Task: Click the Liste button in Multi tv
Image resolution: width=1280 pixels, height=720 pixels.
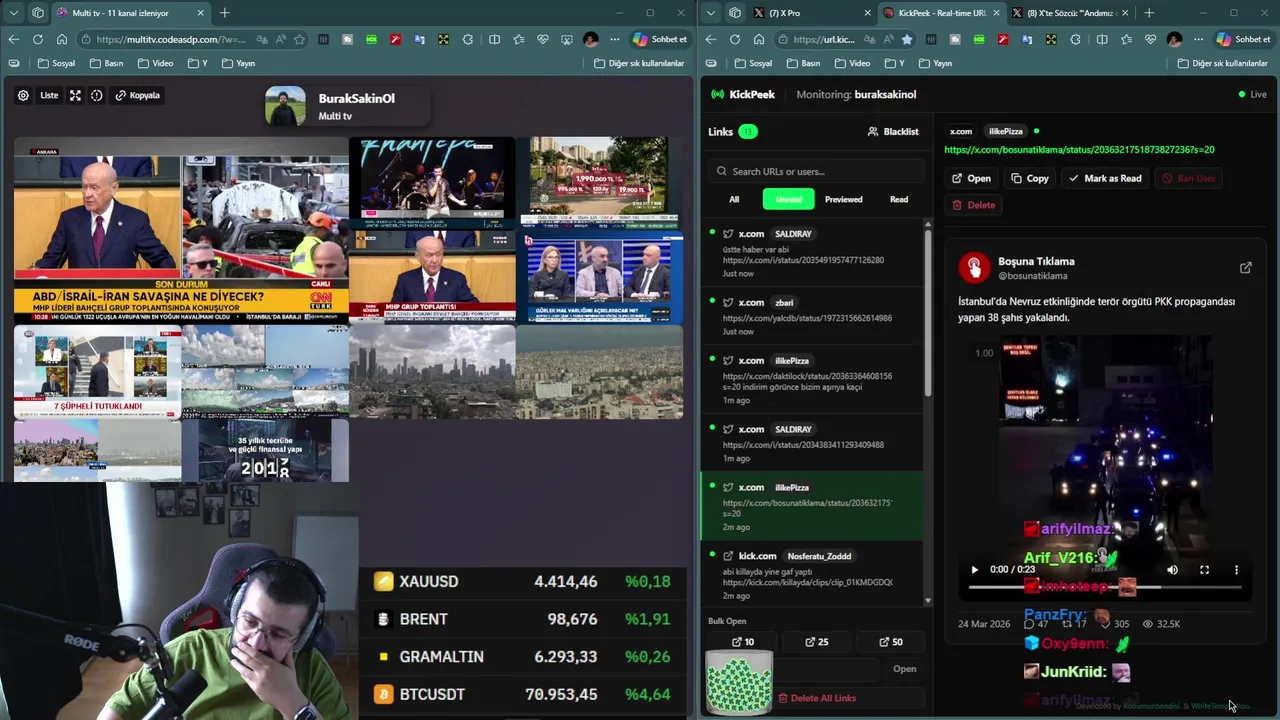Action: click(49, 96)
